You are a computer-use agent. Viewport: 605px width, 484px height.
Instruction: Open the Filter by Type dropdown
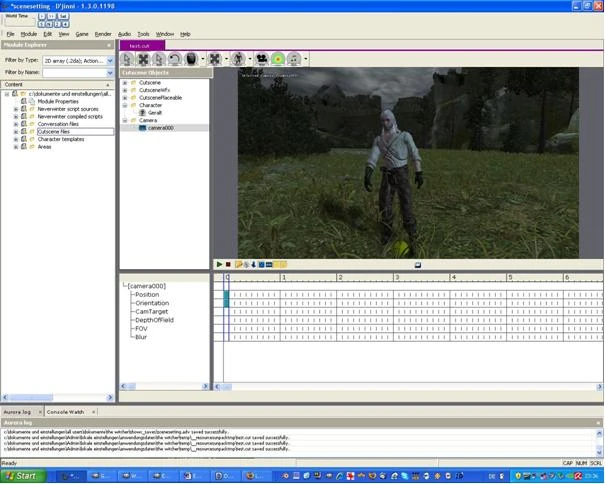[x=110, y=61]
